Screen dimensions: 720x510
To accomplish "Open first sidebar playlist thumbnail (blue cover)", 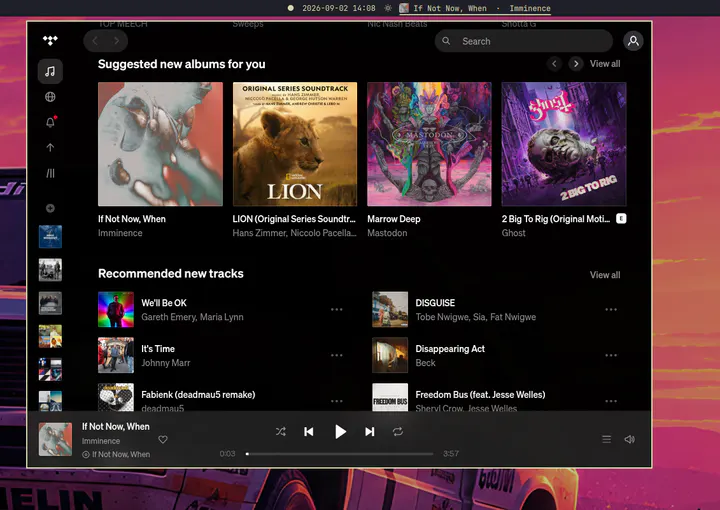I will pos(50,236).
